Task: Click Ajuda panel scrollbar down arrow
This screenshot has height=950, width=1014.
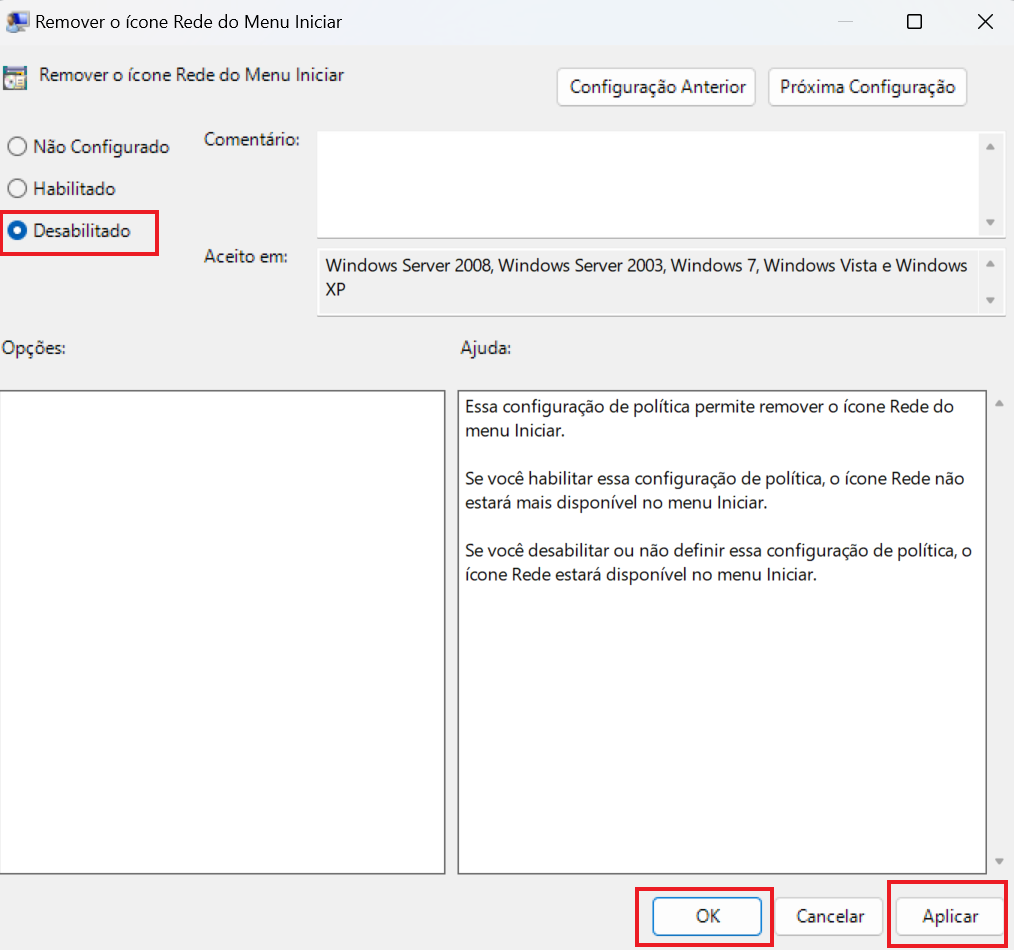Action: pos(999,861)
